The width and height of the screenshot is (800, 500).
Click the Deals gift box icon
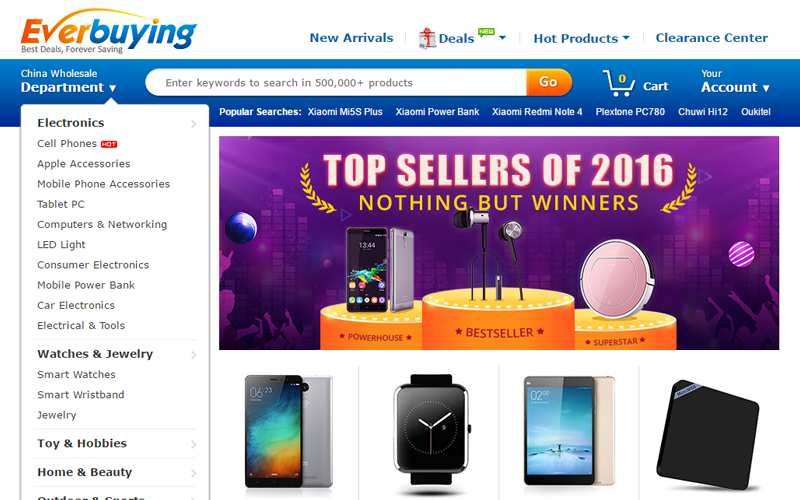427,38
